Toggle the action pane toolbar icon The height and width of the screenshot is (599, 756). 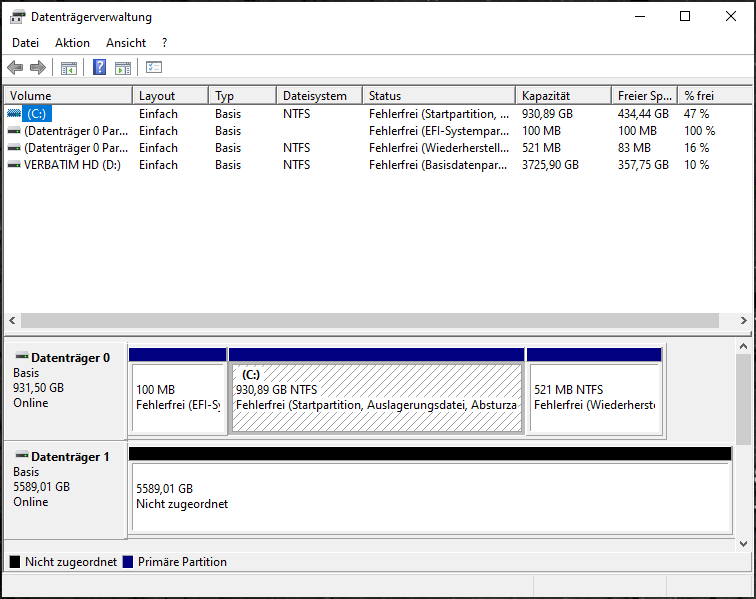point(123,68)
